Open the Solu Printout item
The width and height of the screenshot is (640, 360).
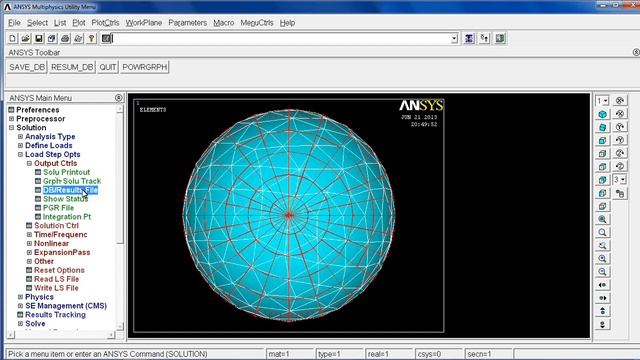point(67,172)
